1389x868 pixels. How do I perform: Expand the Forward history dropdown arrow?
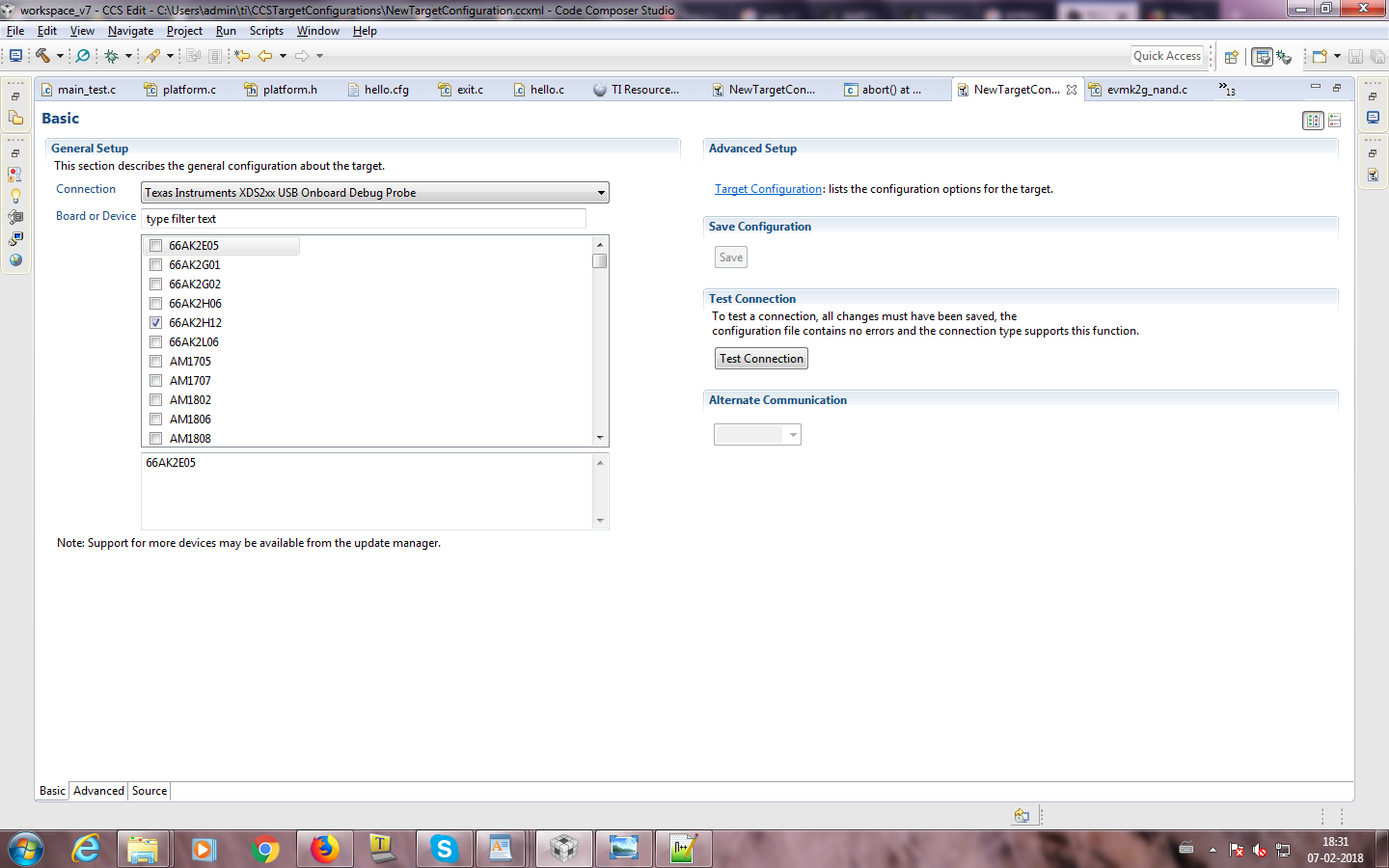319,56
